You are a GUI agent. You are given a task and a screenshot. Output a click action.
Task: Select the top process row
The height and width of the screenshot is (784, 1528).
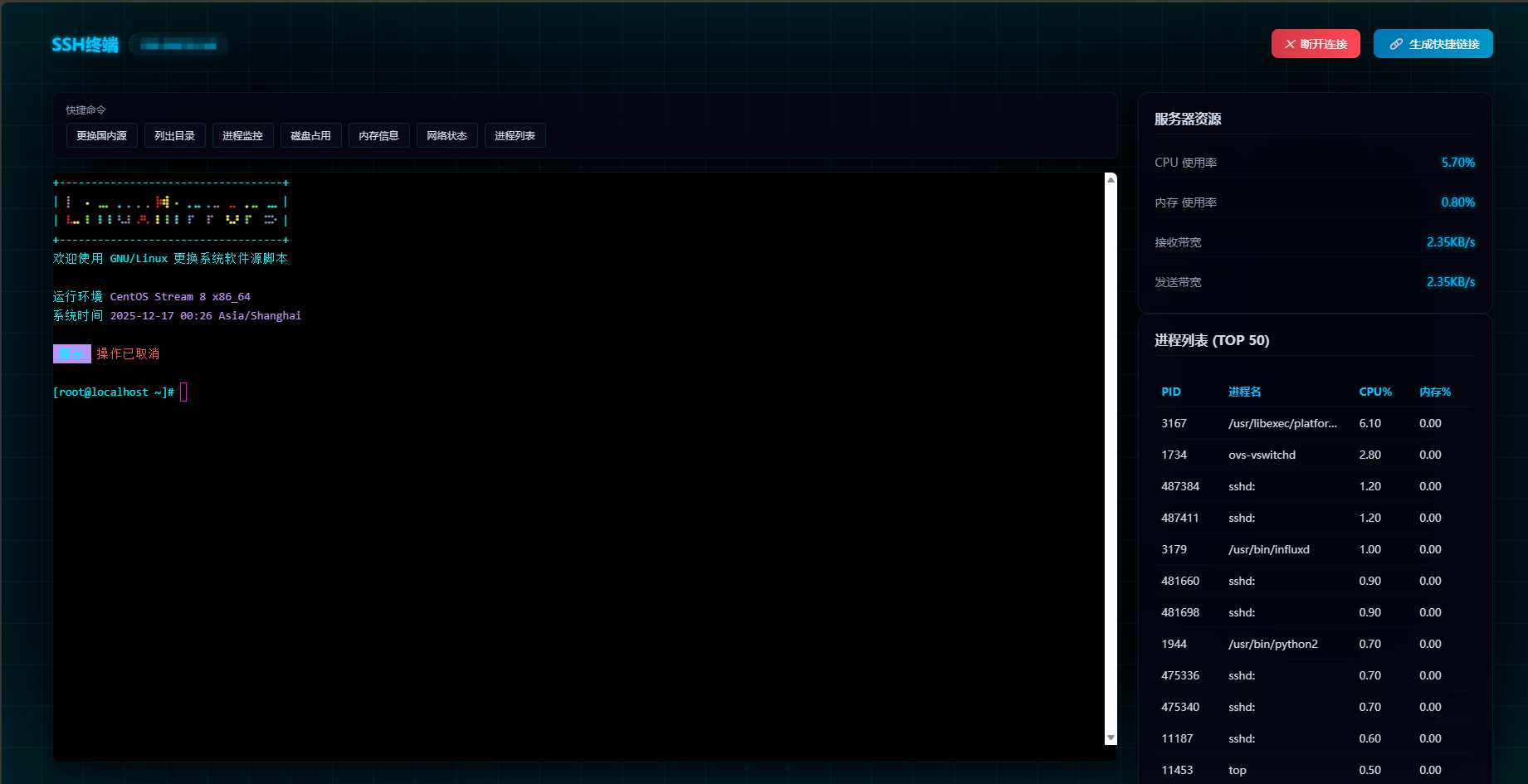coord(1315,770)
